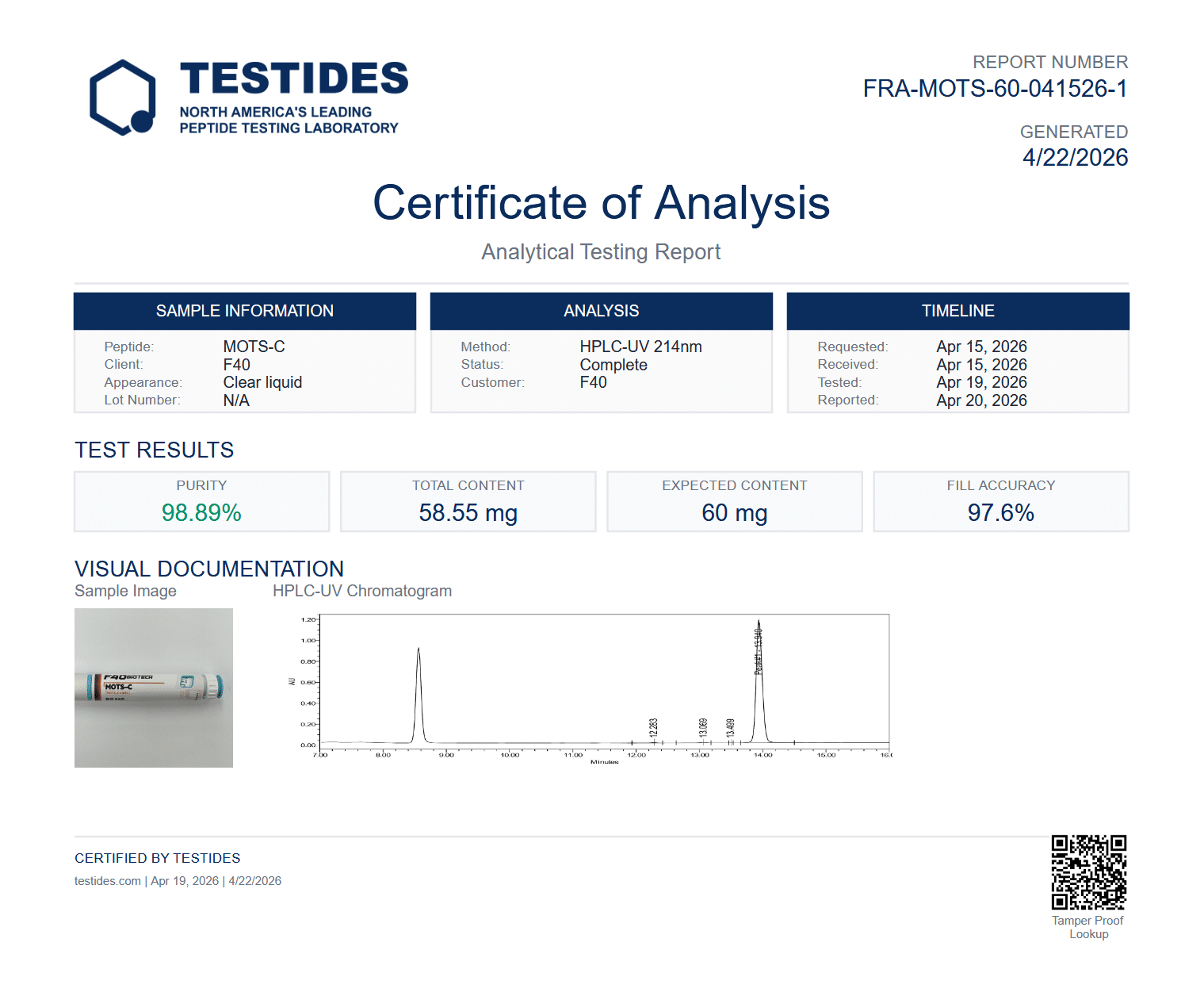Open the MOTS-C sample vial image
Screen dimensions: 1204x1000
(x=154, y=688)
